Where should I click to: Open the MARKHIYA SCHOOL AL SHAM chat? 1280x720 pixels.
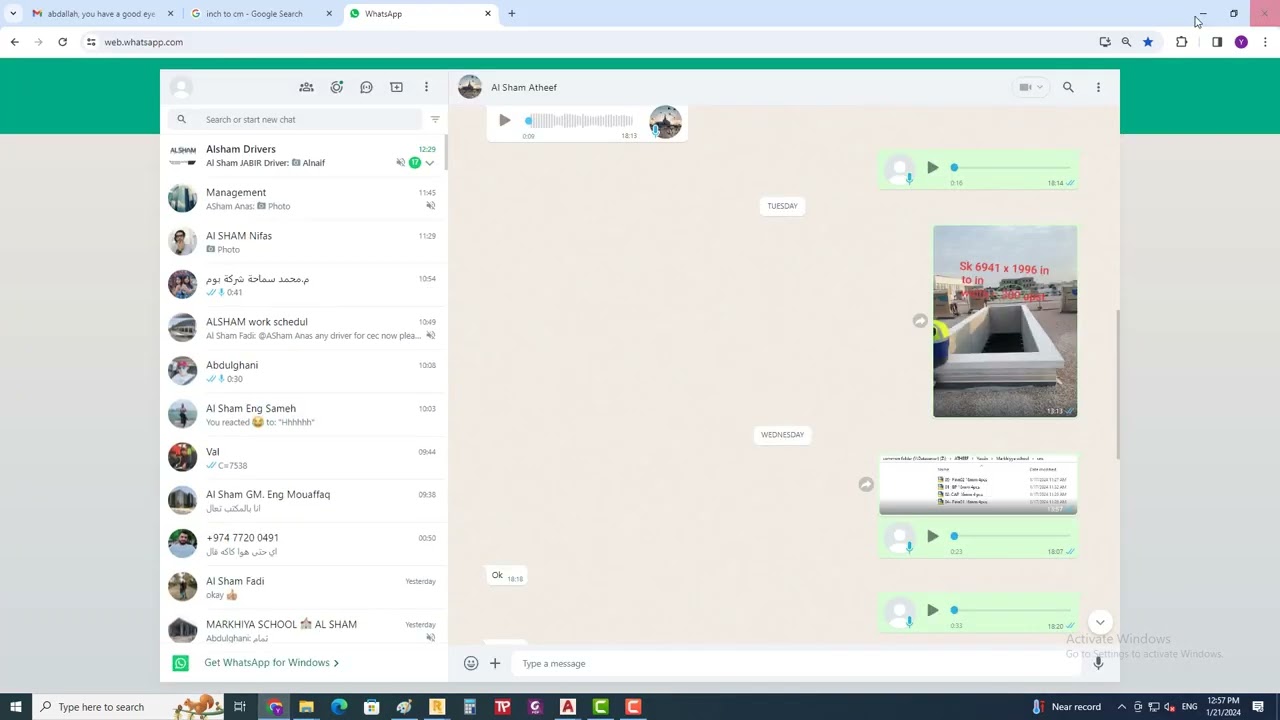303,628
